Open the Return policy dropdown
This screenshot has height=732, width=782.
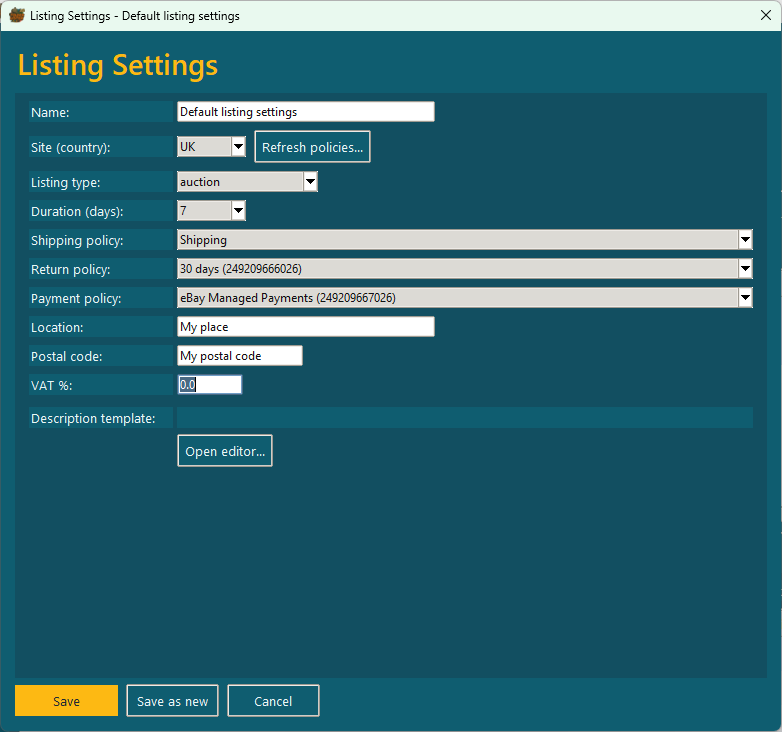pos(745,269)
